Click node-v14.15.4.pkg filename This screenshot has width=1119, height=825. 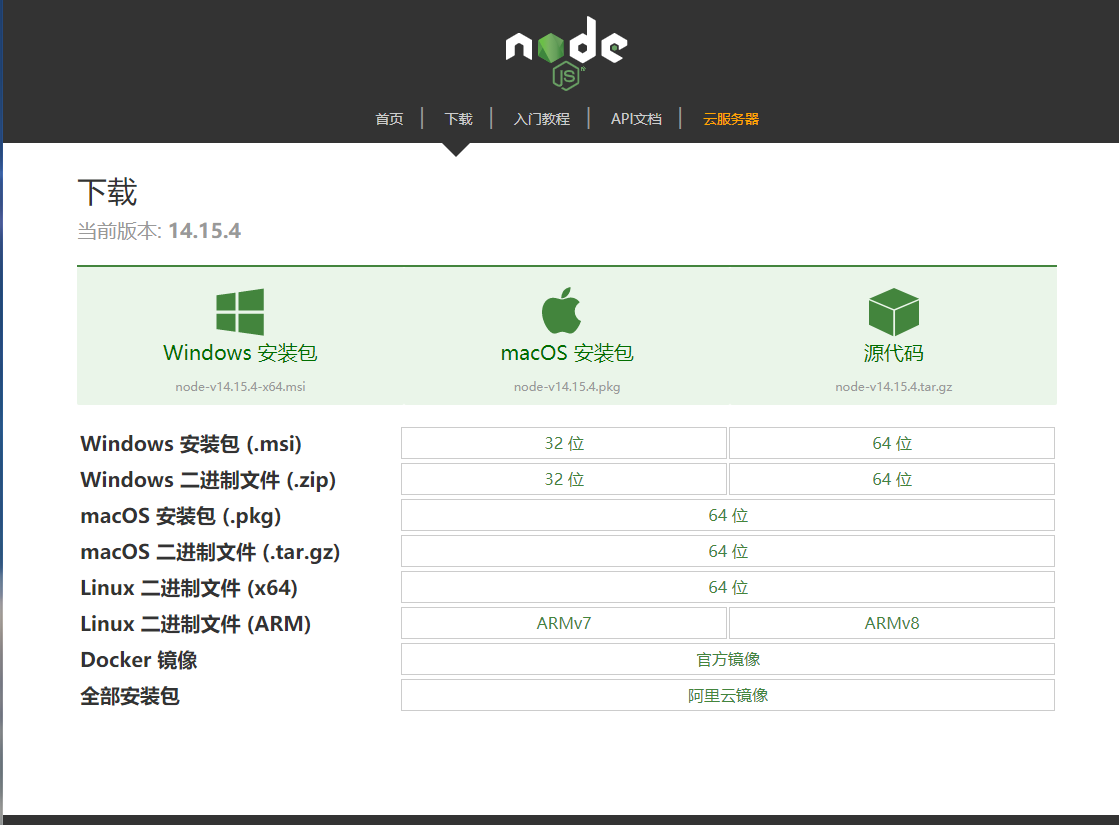click(567, 387)
